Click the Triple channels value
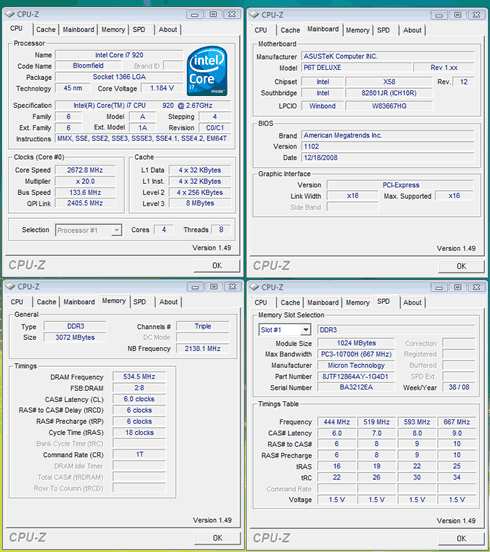Viewport: 490px width, 552px height. (x=203, y=326)
